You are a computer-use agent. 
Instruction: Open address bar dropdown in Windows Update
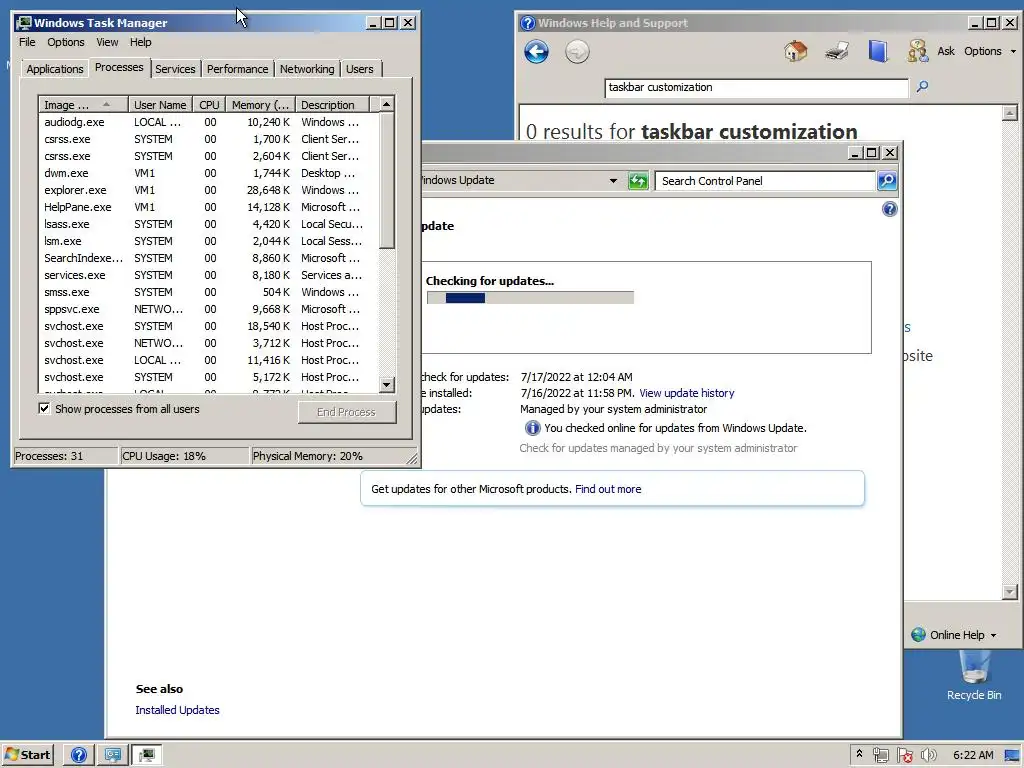tap(613, 180)
